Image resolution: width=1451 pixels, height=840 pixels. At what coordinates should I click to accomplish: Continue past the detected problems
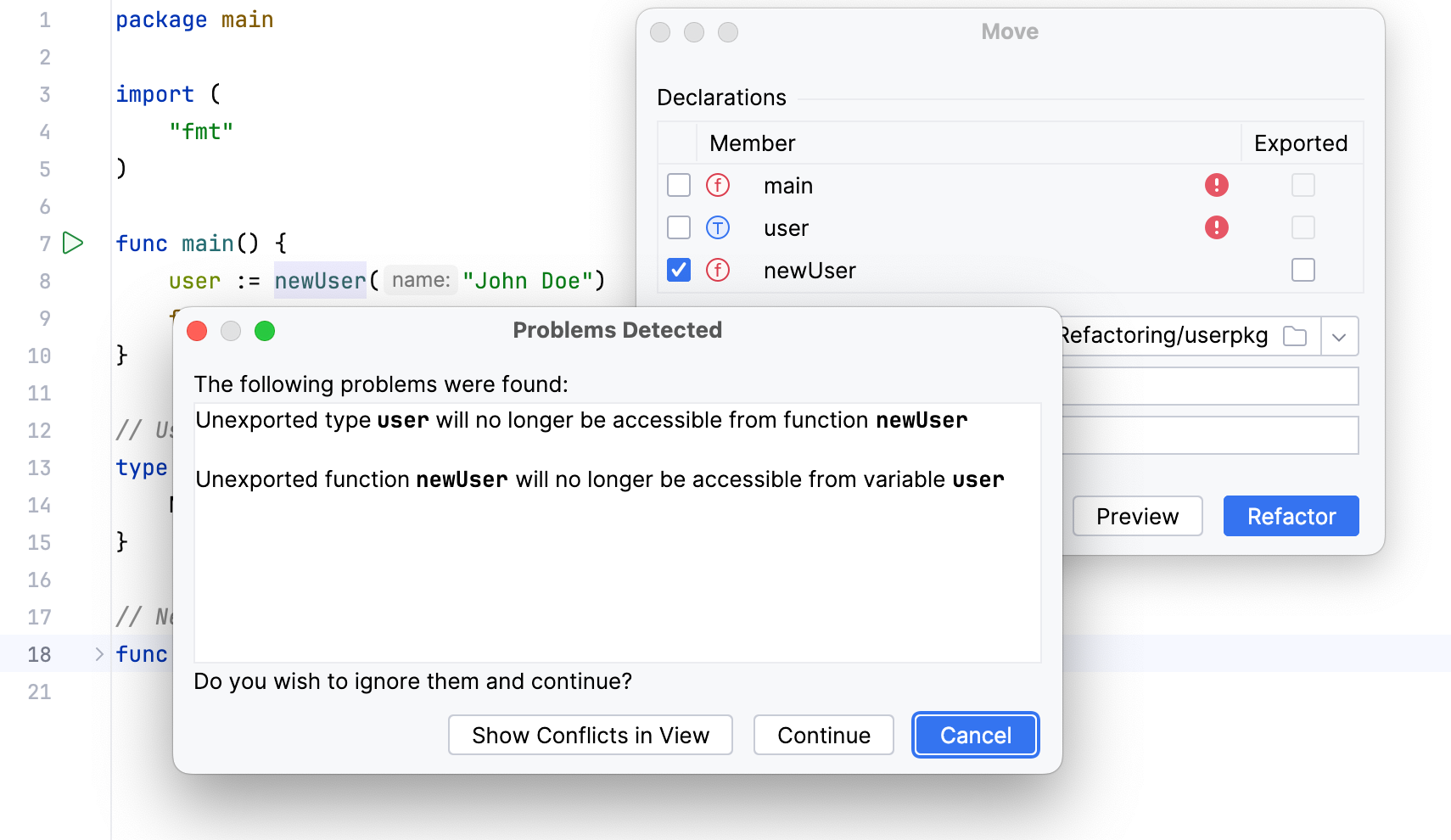(x=823, y=735)
